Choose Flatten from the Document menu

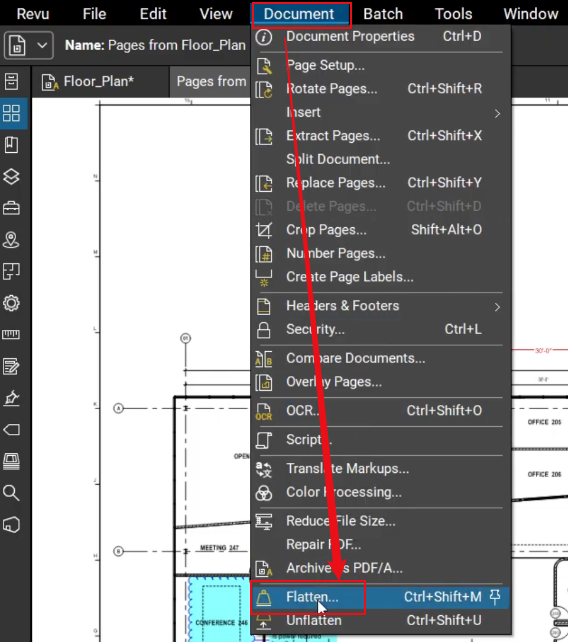[380, 597]
